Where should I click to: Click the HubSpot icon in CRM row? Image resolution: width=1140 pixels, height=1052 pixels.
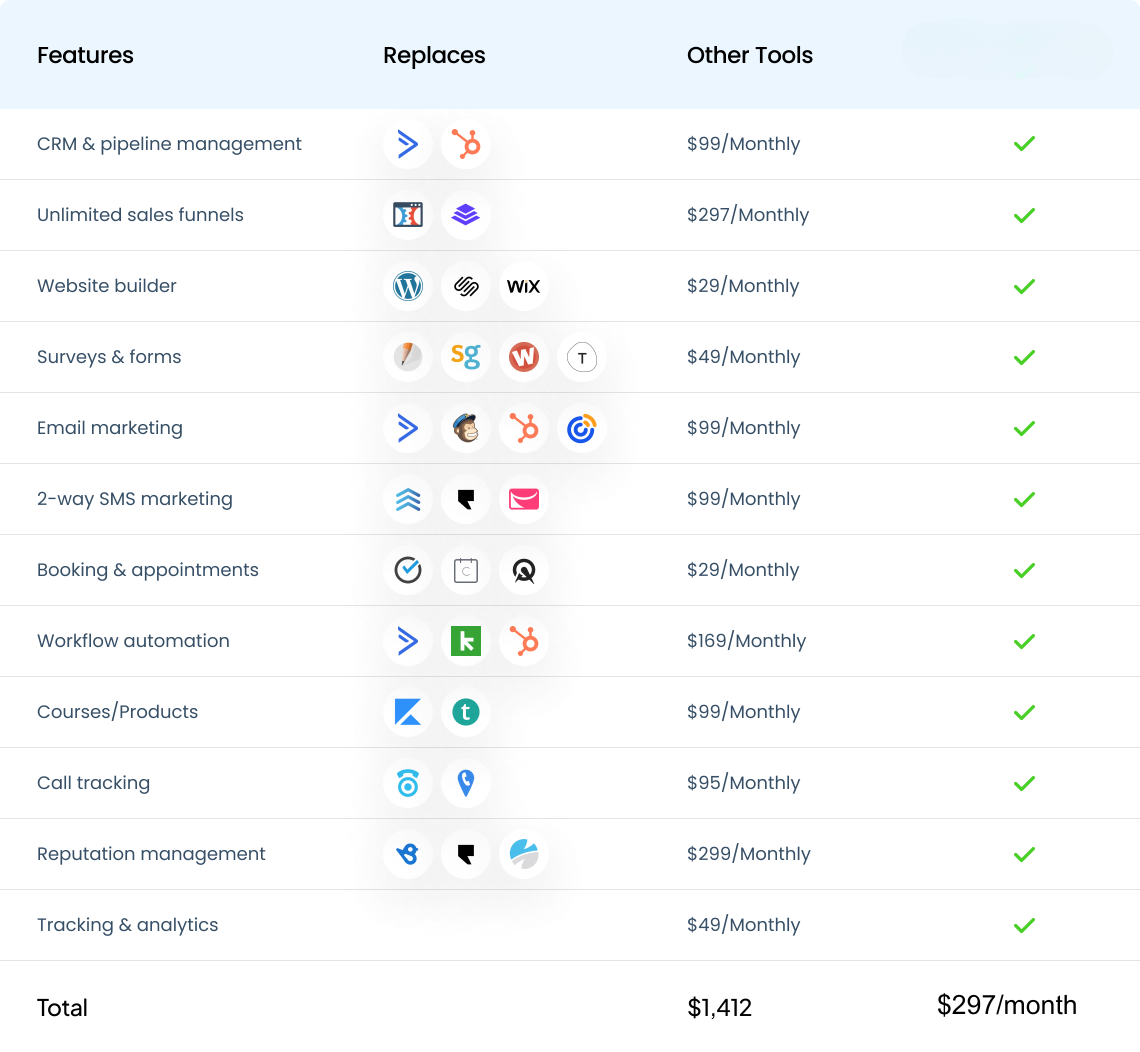point(466,144)
